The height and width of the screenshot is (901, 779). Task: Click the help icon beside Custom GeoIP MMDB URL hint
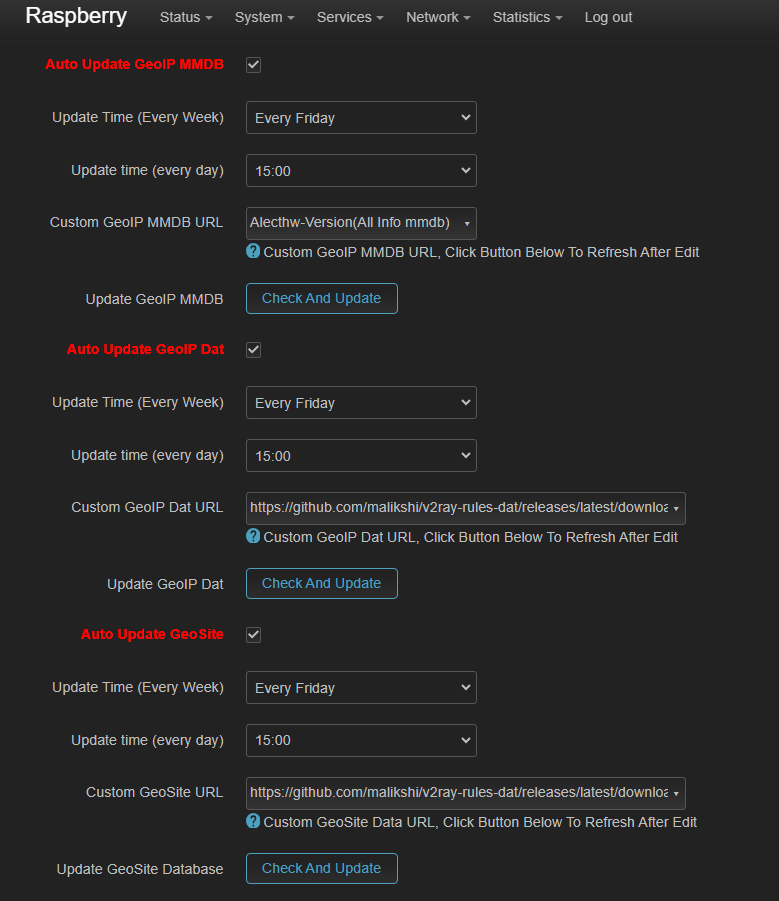click(x=253, y=251)
